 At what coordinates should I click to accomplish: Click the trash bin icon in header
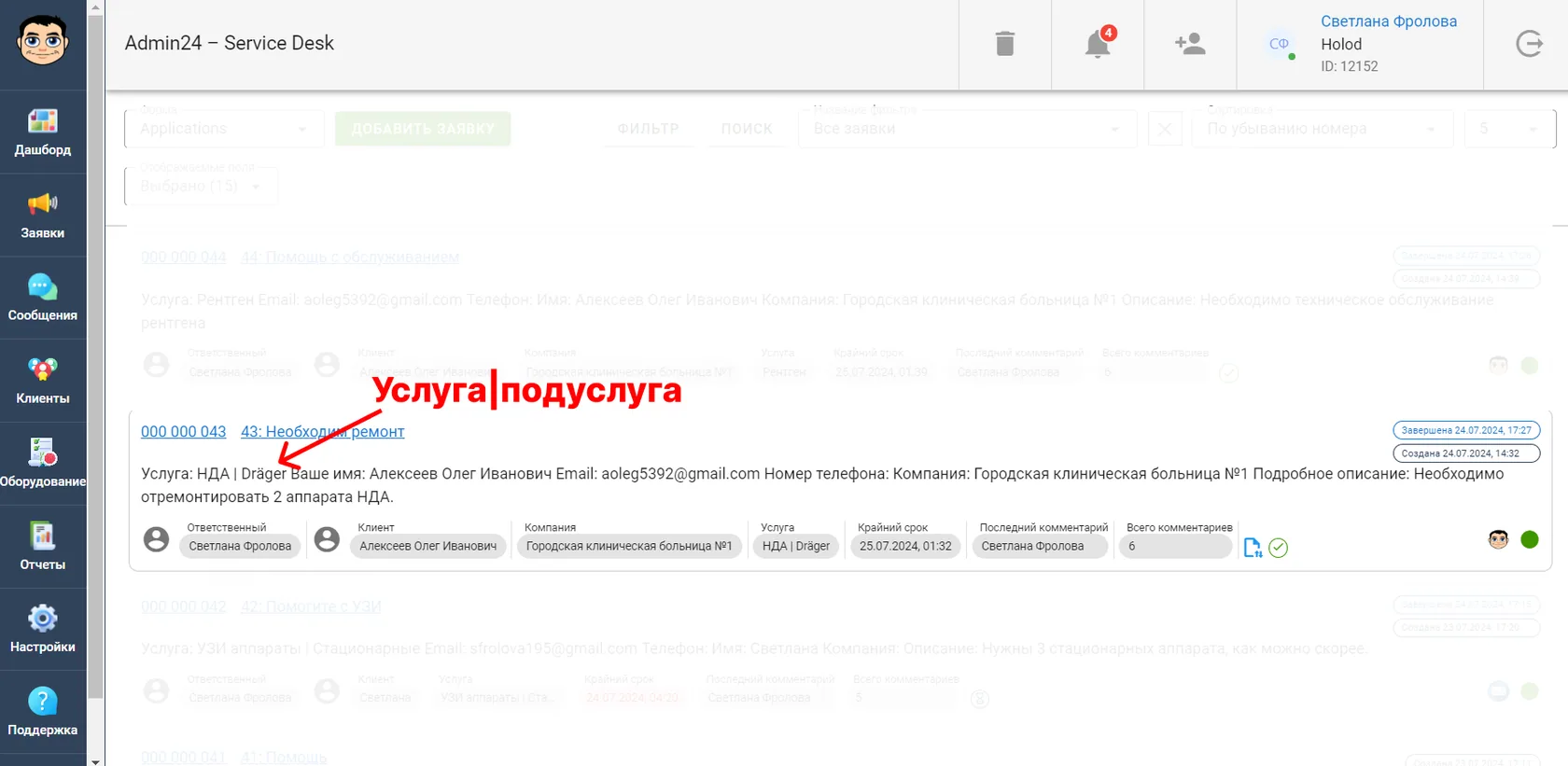click(x=1005, y=44)
